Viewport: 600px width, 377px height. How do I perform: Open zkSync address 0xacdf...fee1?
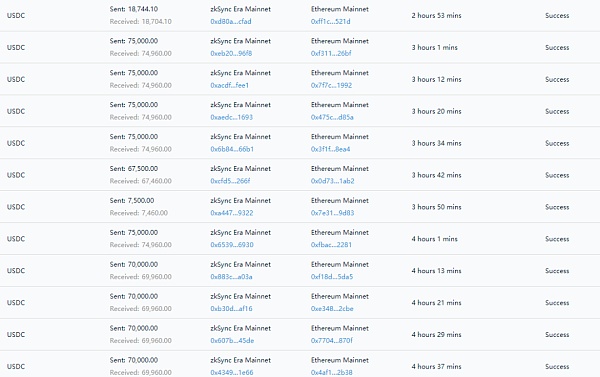[230, 85]
